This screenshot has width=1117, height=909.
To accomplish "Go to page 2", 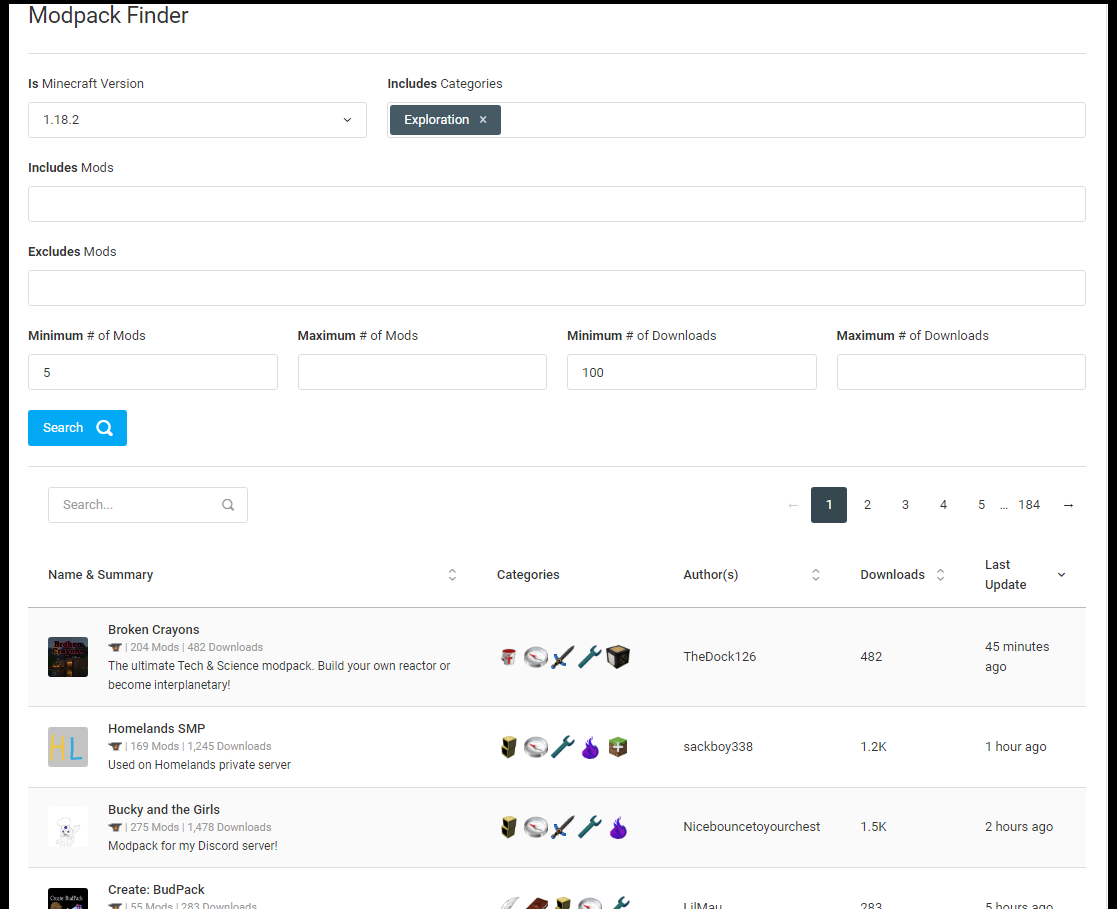I will pos(867,505).
